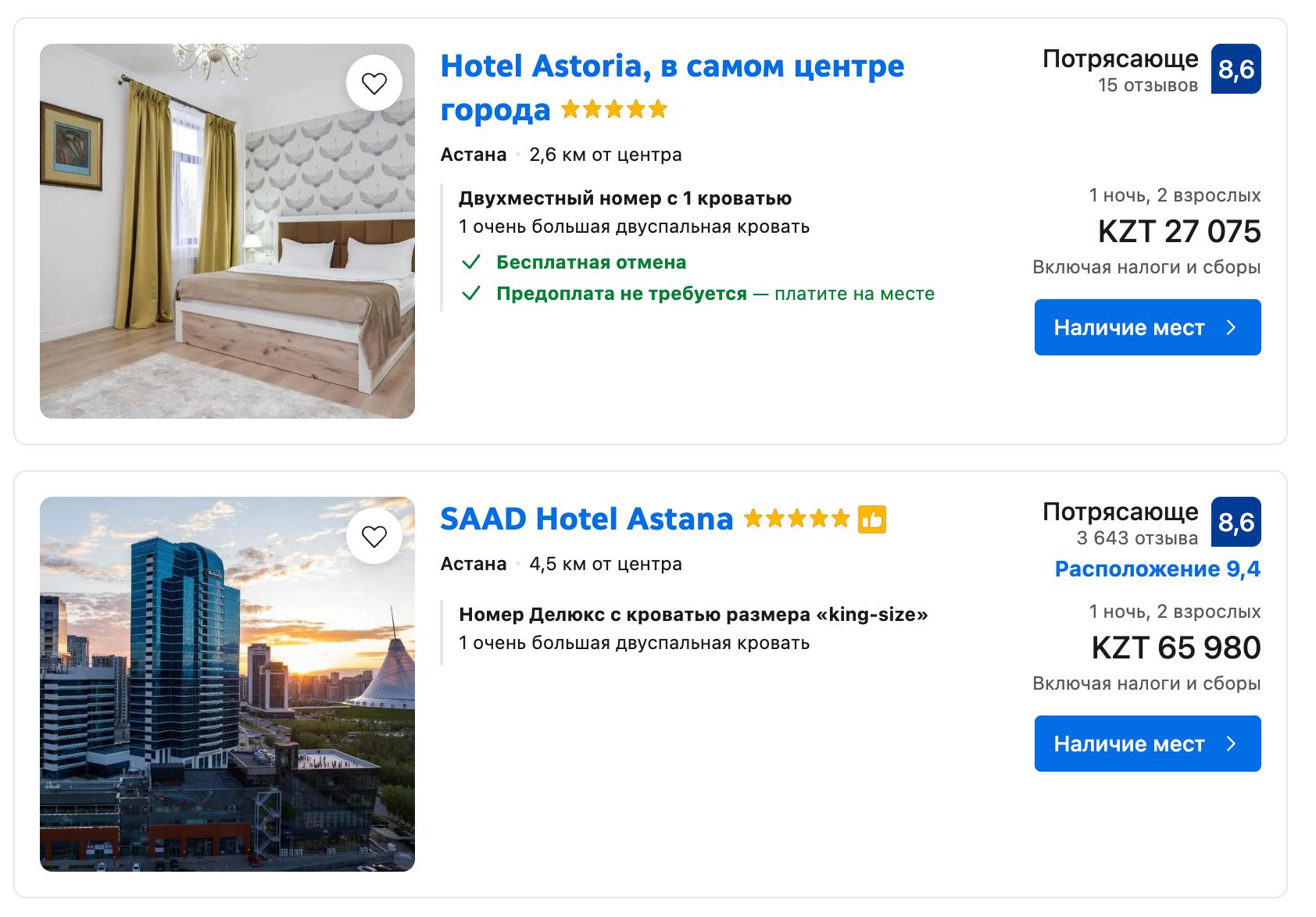View SAAD Hotel skyline photo
Image resolution: width=1316 pixels, height=917 pixels.
227,684
